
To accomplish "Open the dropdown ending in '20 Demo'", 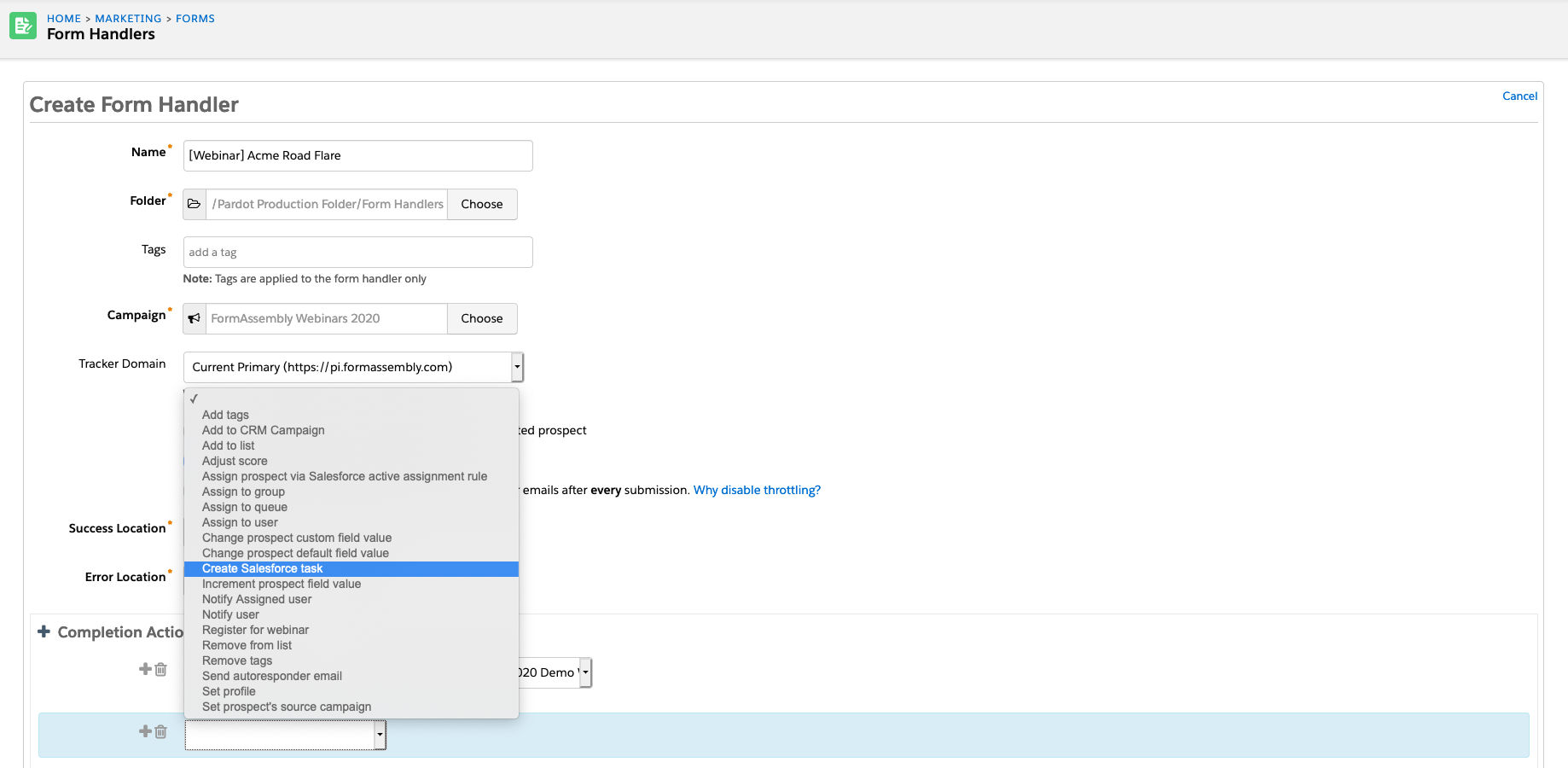I will click(555, 672).
